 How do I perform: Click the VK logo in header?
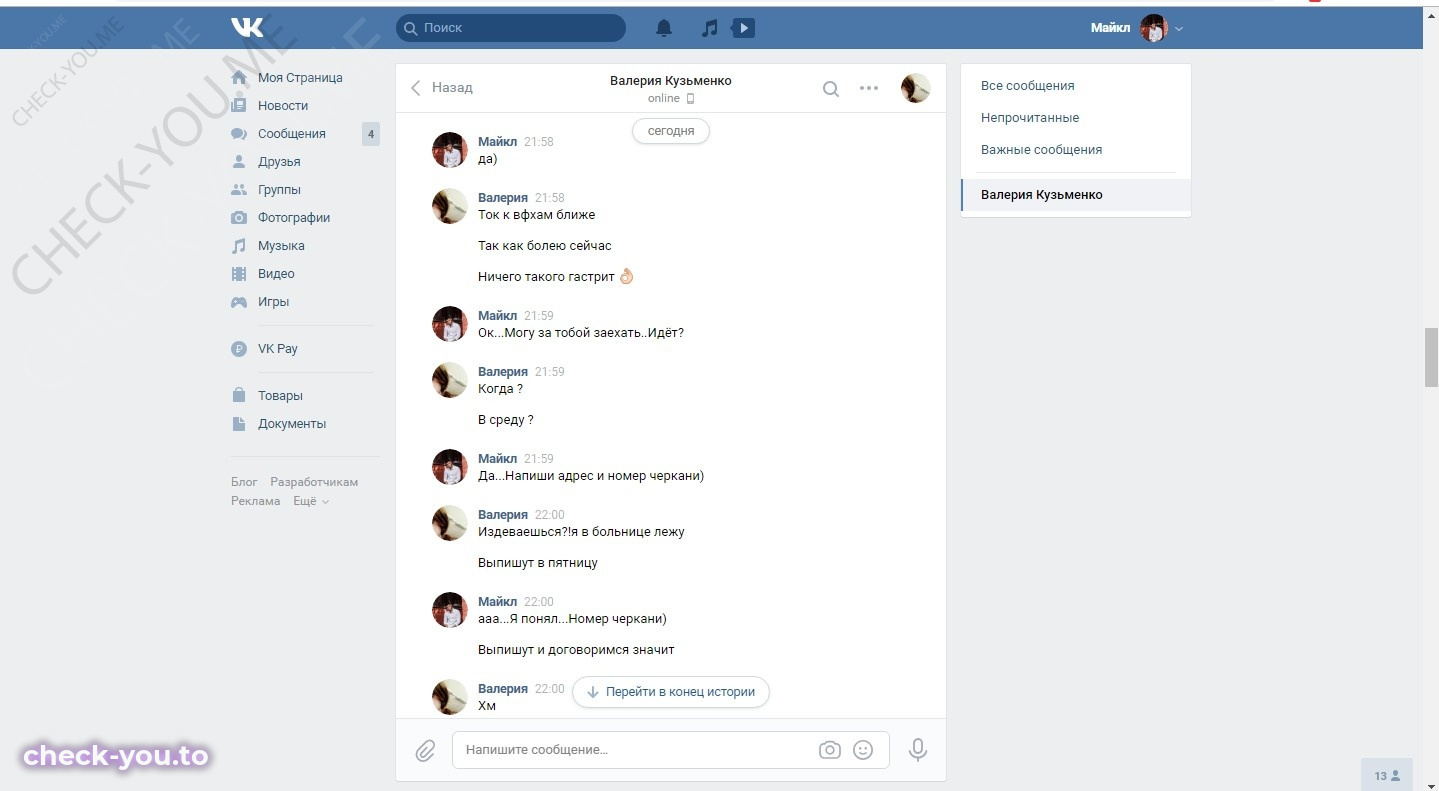tap(247, 28)
